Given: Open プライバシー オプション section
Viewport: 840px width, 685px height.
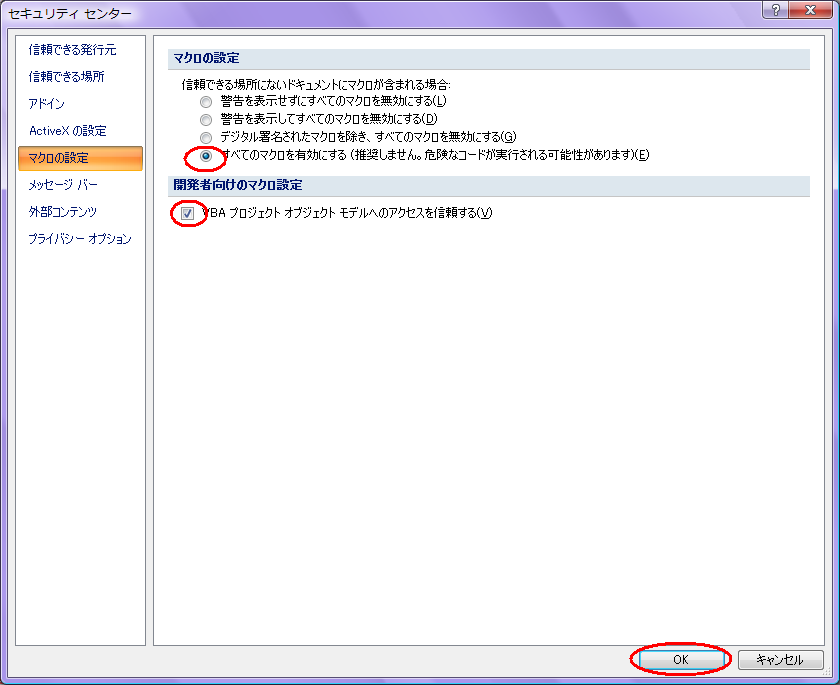Looking at the screenshot, I should tap(80, 239).
